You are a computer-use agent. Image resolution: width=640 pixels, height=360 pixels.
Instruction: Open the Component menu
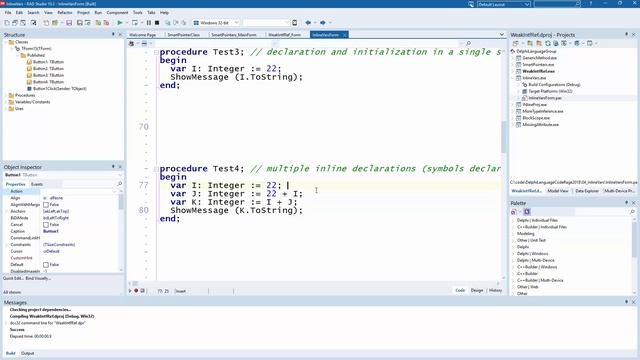click(x=117, y=13)
